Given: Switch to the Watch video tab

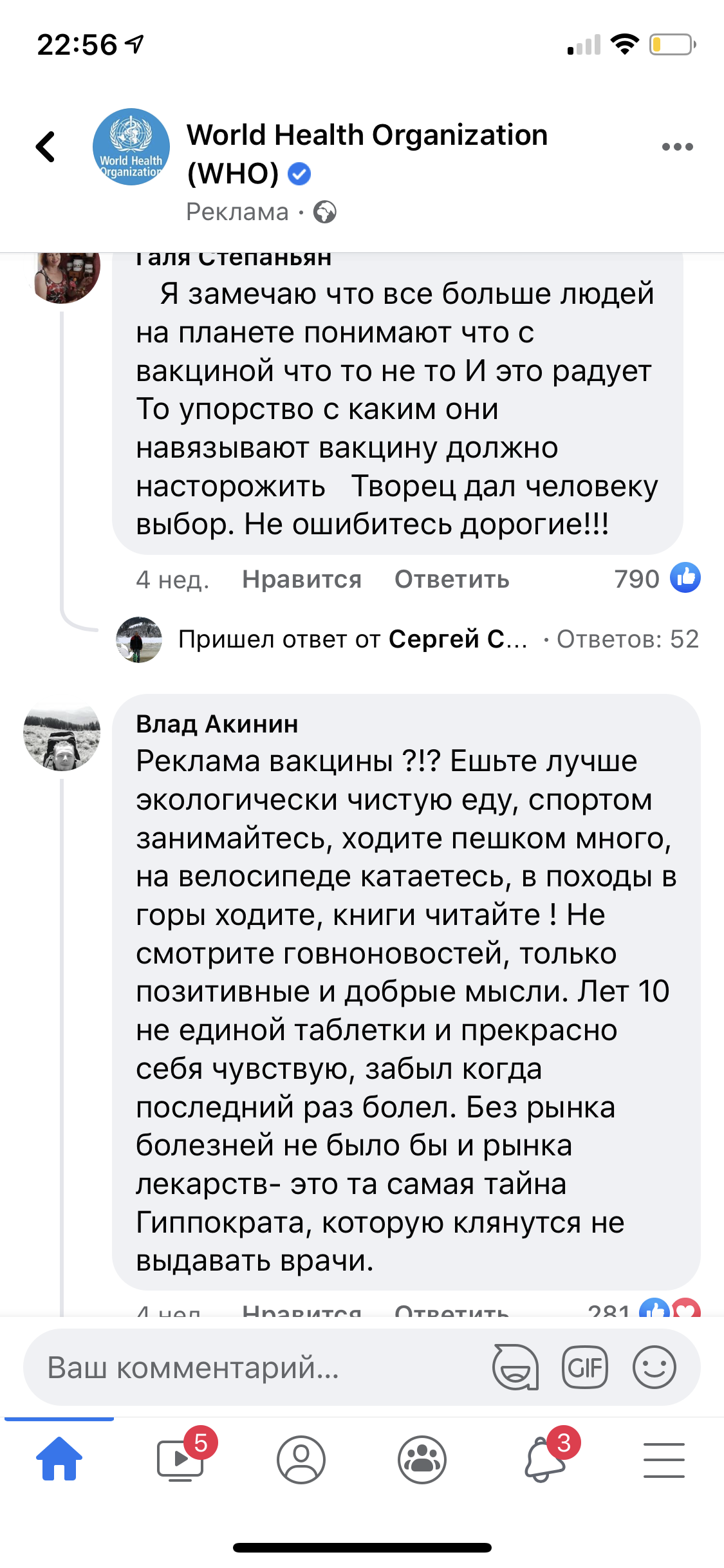Looking at the screenshot, I should [x=181, y=1459].
